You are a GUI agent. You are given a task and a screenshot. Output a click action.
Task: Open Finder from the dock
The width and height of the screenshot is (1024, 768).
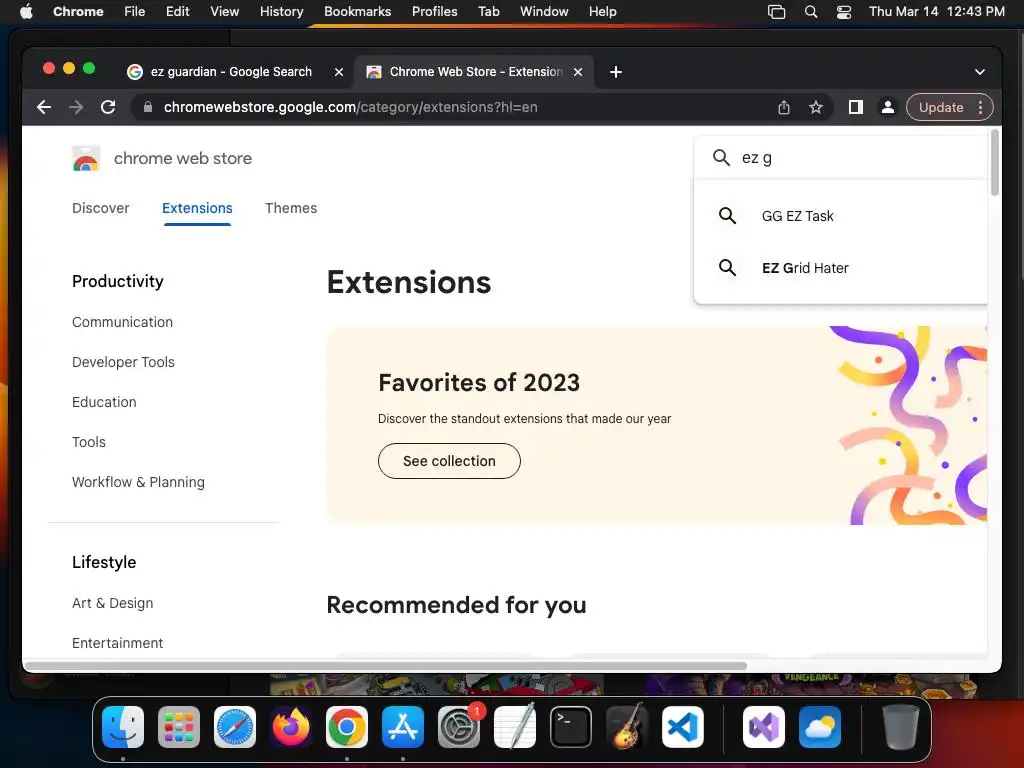click(x=123, y=727)
